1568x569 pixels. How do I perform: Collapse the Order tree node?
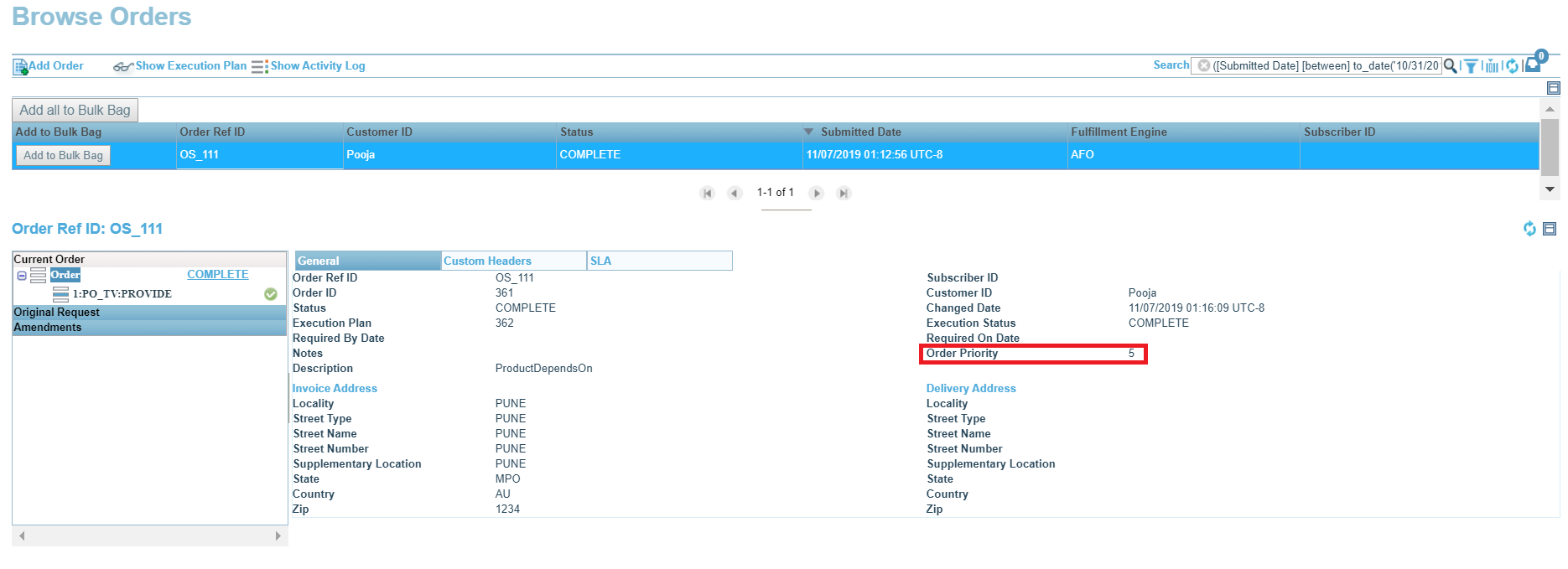point(22,276)
